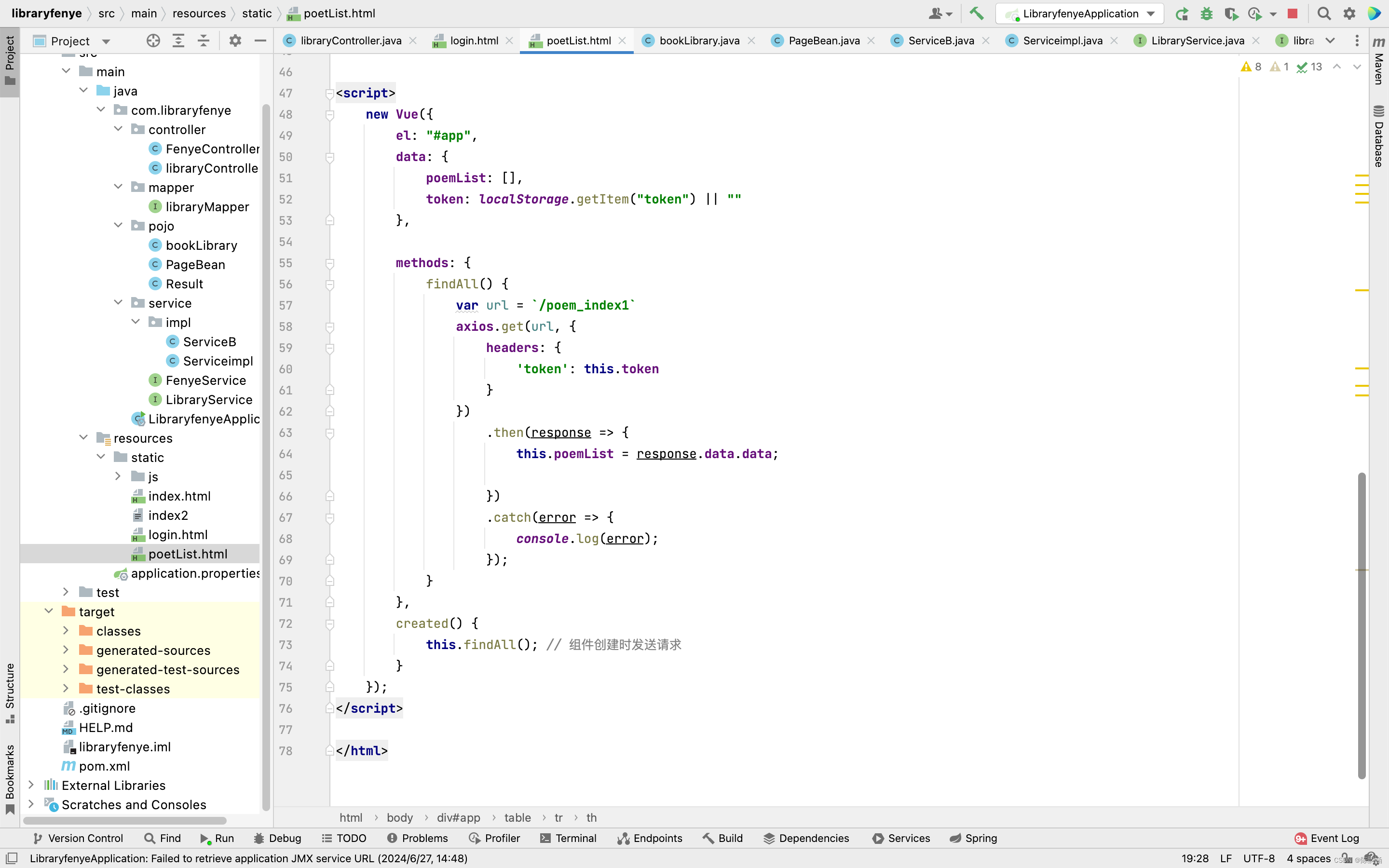Expand External Libraries node

click(31, 785)
